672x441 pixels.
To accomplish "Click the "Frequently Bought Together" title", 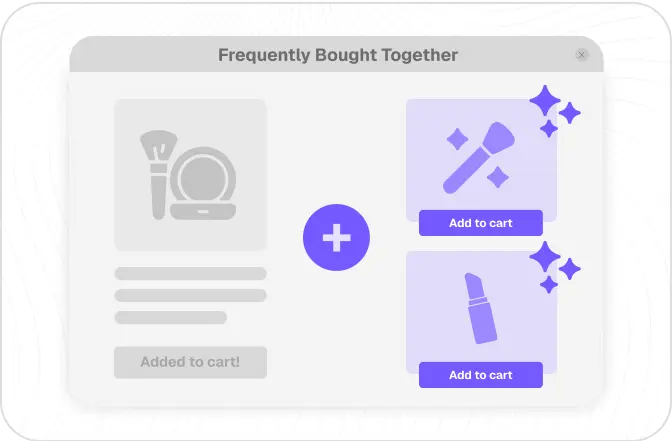I will coord(337,55).
